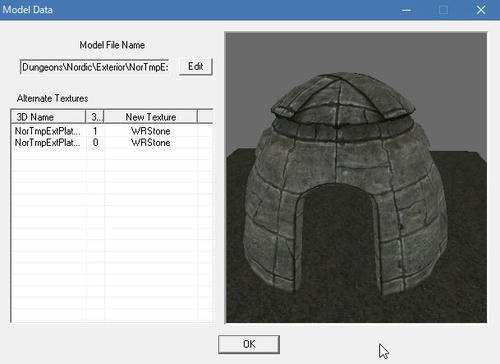Click the Edit button beside model file name

tap(195, 67)
